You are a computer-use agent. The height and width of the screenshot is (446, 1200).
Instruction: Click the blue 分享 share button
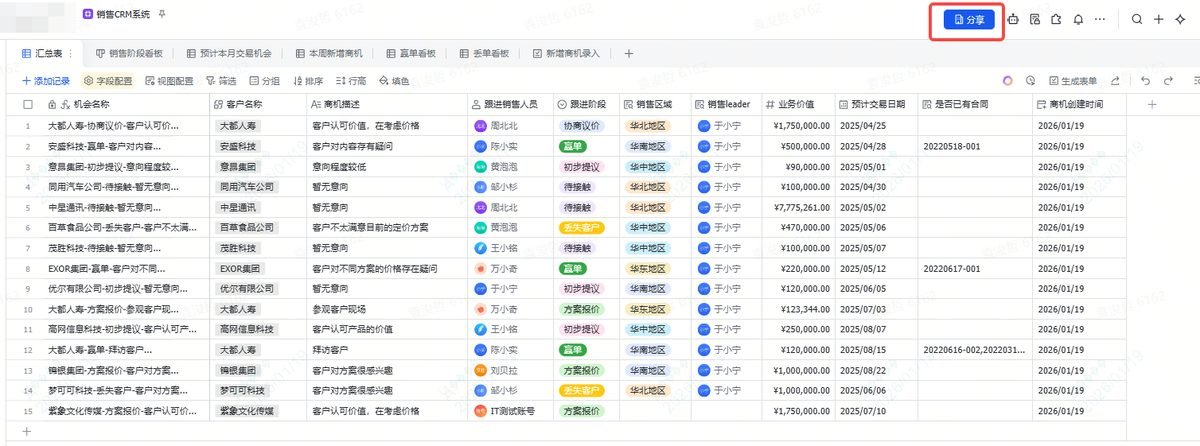969,19
